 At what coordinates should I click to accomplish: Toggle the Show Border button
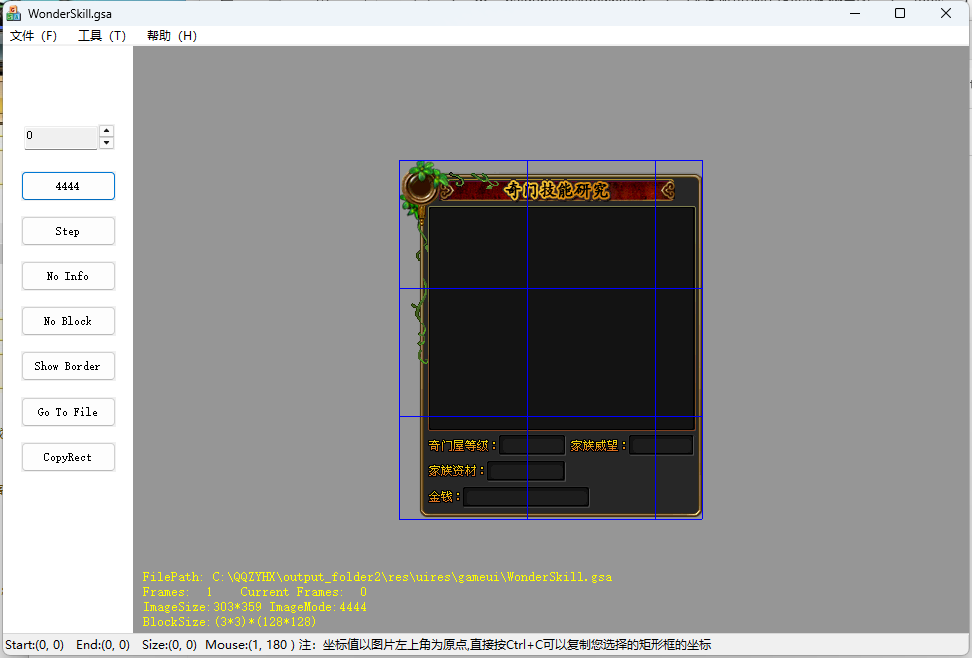[68, 366]
